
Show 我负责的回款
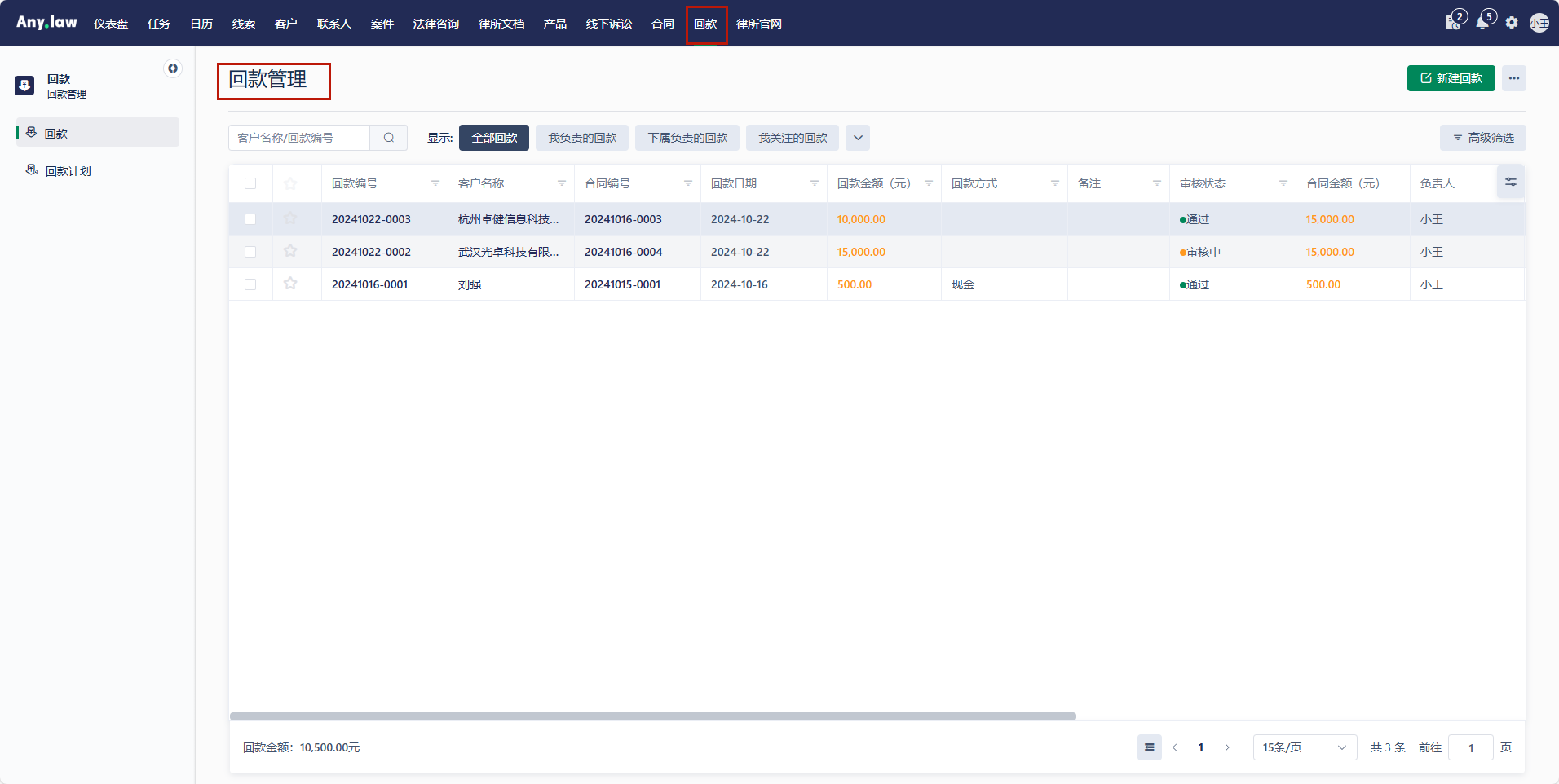[x=582, y=138]
